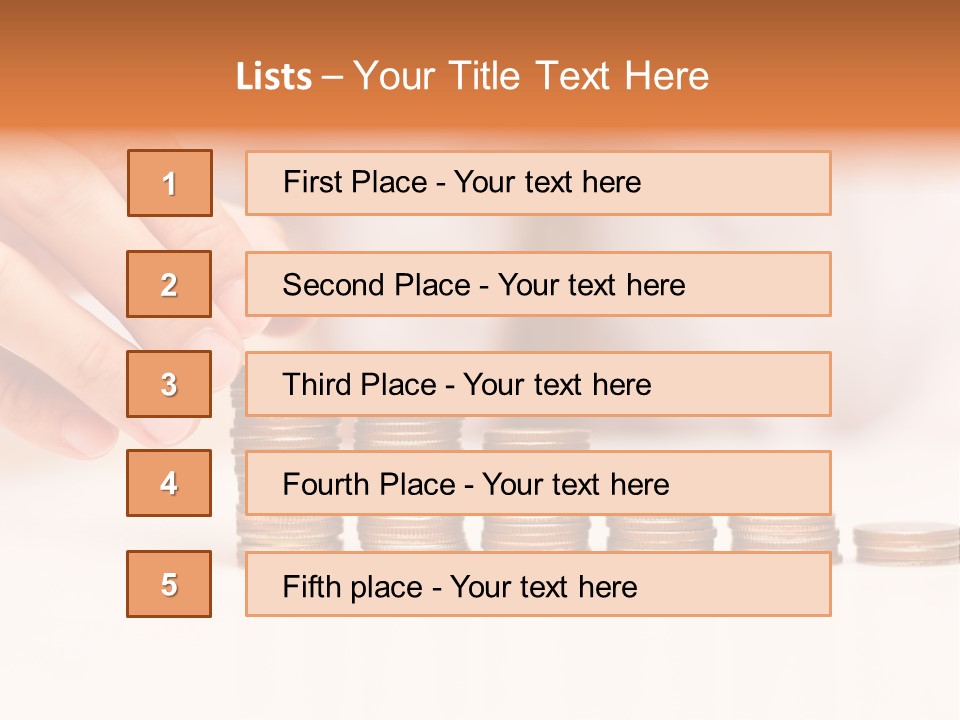Click the number 2 orange box
This screenshot has height=720, width=960.
pyautogui.click(x=170, y=284)
